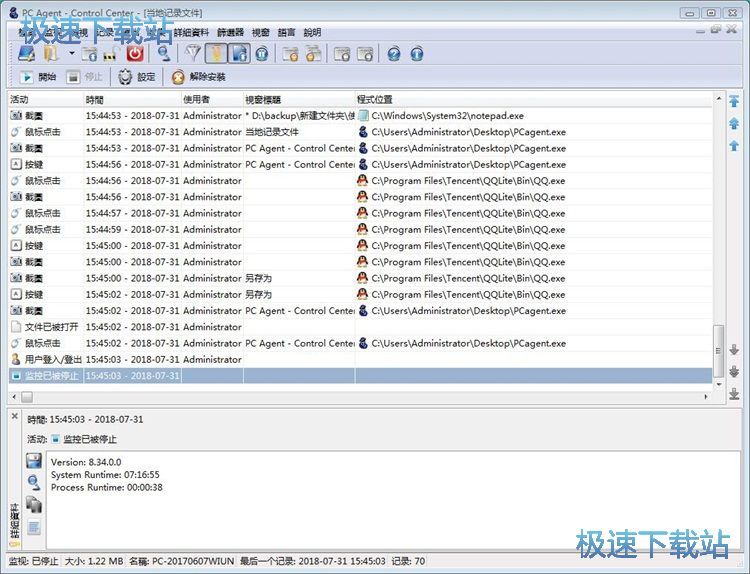Start monitoring with the 開始 button
The height and width of the screenshot is (574, 750).
pos(37,77)
